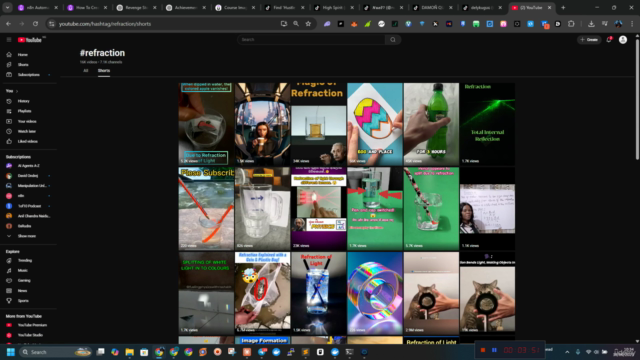
Task: Open the Egg and Place short
Action: [375, 124]
